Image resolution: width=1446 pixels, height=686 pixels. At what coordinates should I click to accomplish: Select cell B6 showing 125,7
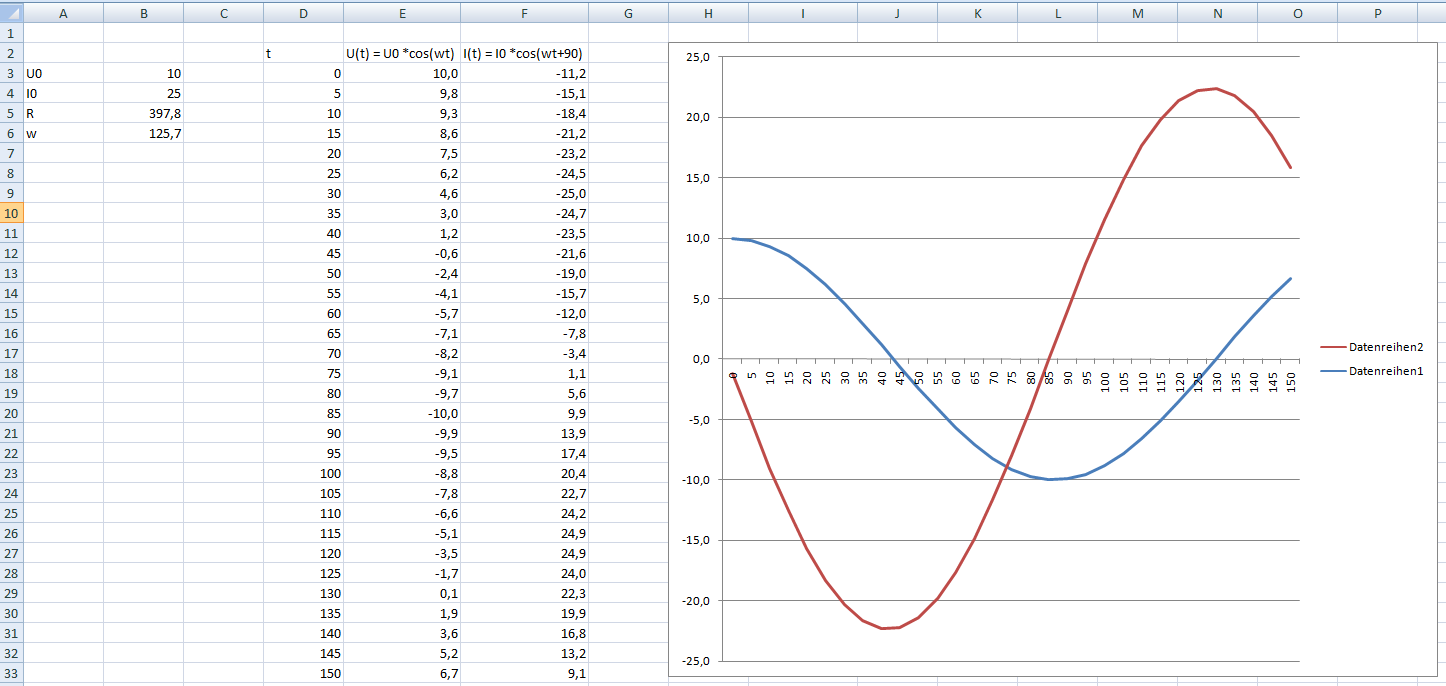click(144, 133)
